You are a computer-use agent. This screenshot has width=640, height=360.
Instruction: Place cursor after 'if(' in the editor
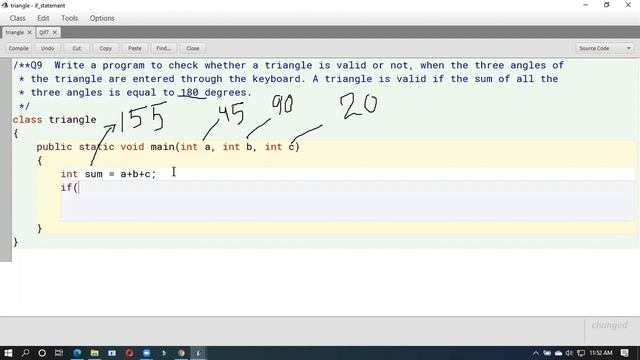78,188
